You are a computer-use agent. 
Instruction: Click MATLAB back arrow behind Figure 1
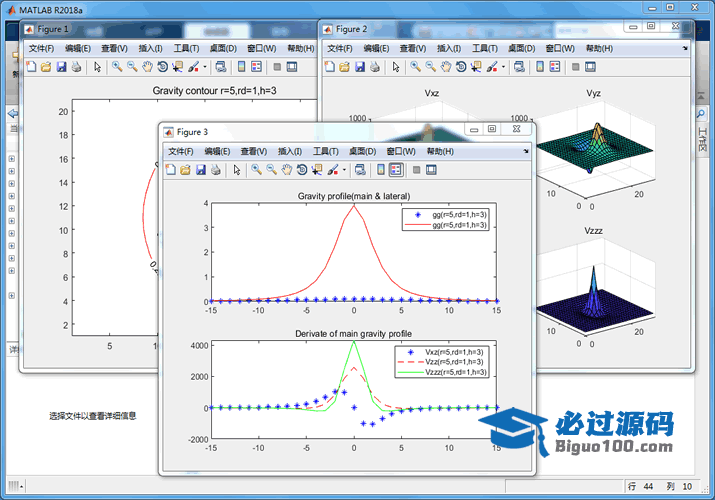(x=13, y=113)
